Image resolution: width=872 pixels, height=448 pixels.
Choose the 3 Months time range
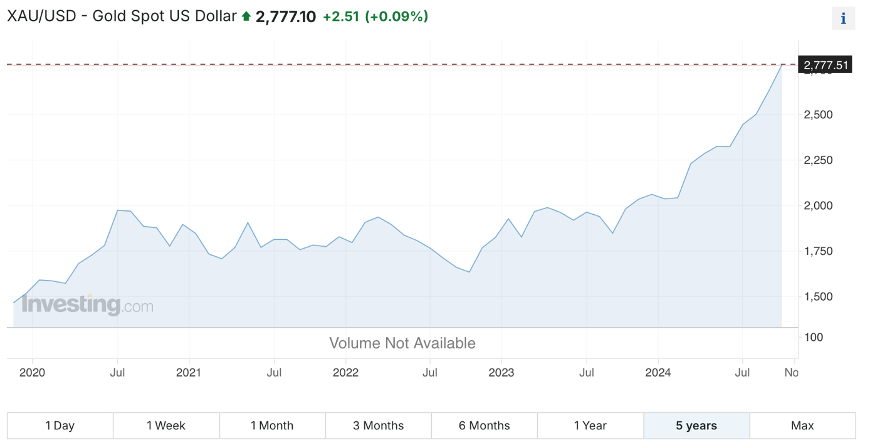tap(378, 426)
